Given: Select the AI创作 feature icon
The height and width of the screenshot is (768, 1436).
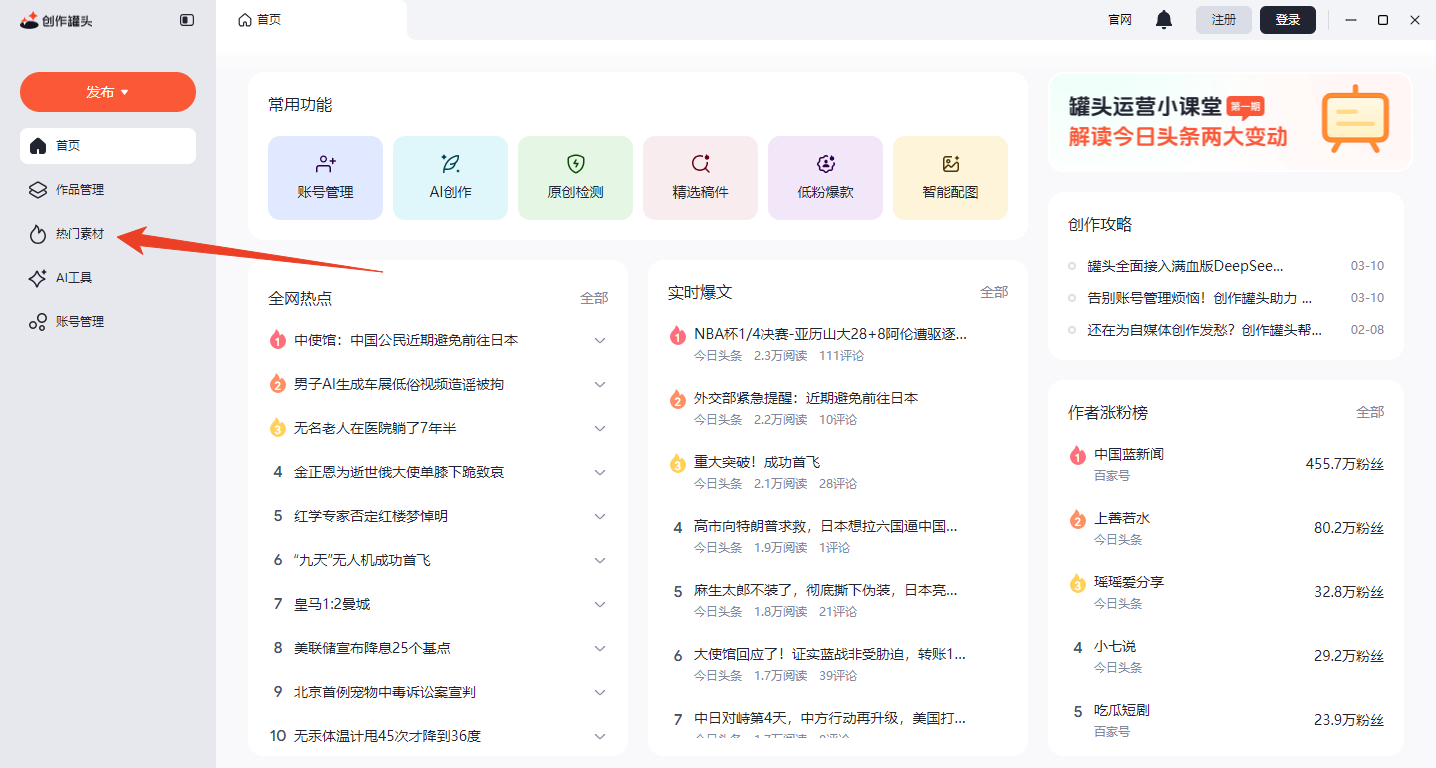Looking at the screenshot, I should pos(450,177).
